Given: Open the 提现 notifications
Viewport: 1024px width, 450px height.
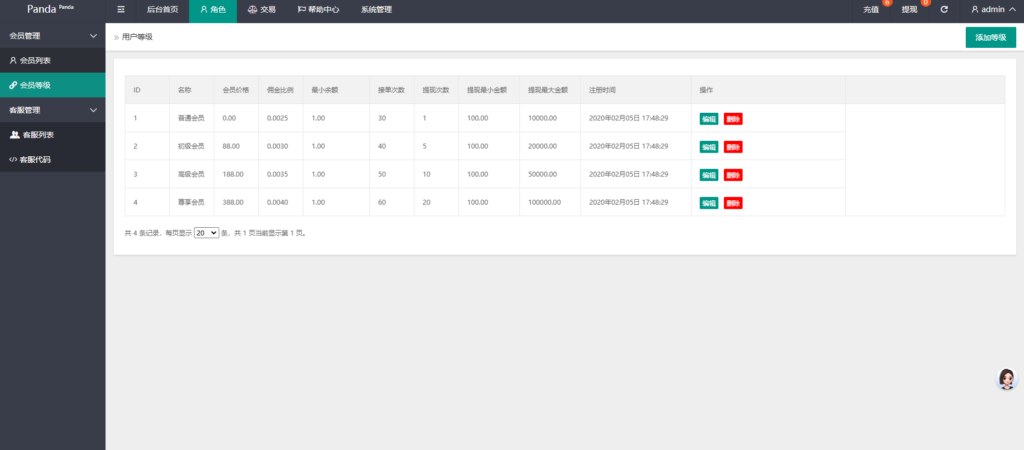Looking at the screenshot, I should (910, 10).
